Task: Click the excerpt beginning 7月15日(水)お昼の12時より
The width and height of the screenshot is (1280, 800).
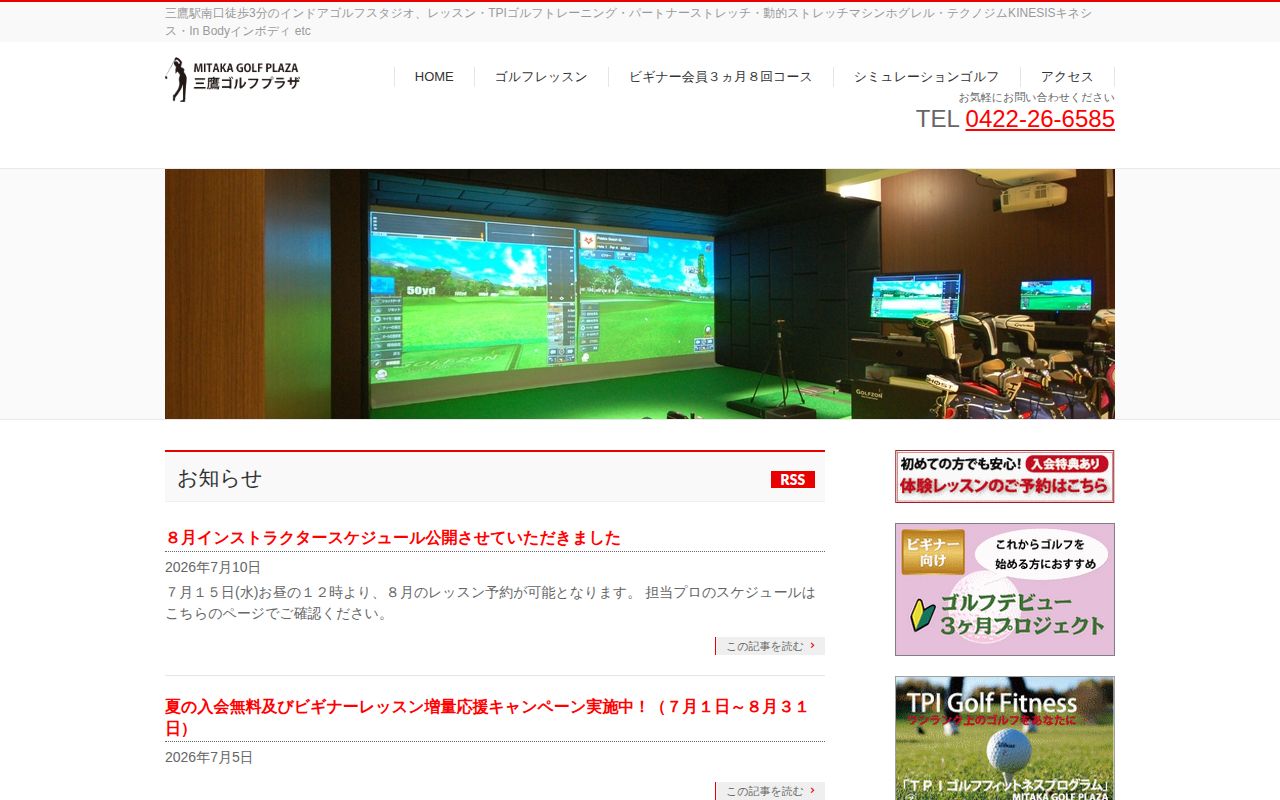Action: pos(490,603)
